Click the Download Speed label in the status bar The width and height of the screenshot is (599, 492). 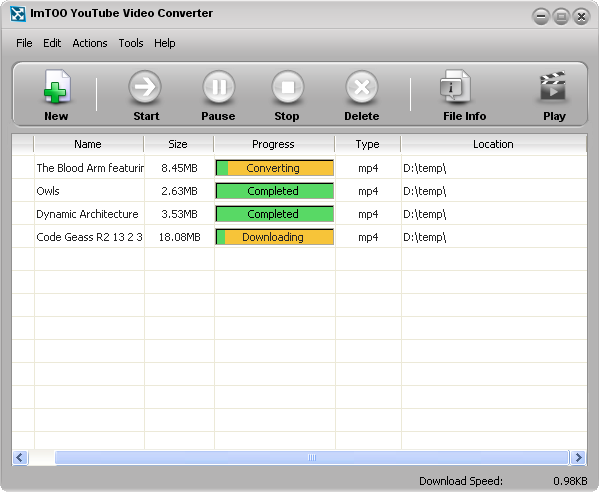tap(461, 481)
